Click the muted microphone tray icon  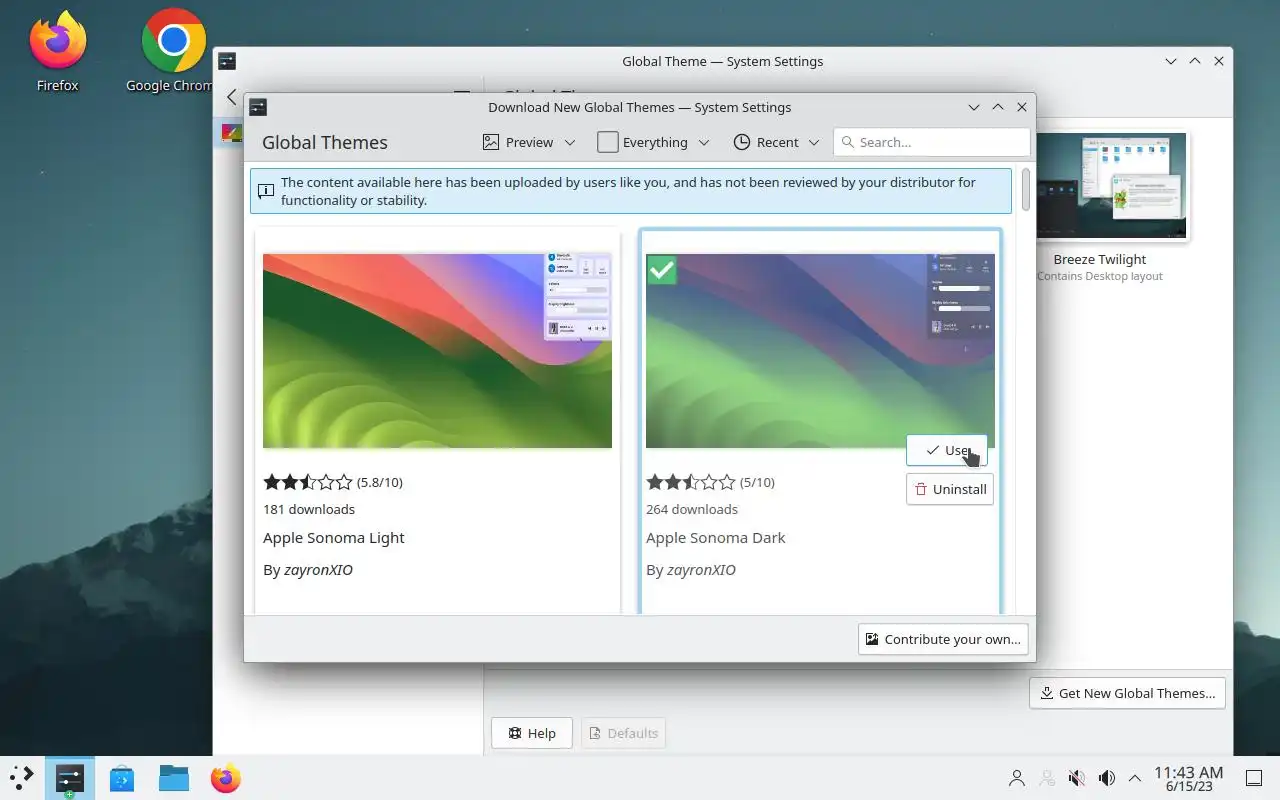coord(1077,778)
